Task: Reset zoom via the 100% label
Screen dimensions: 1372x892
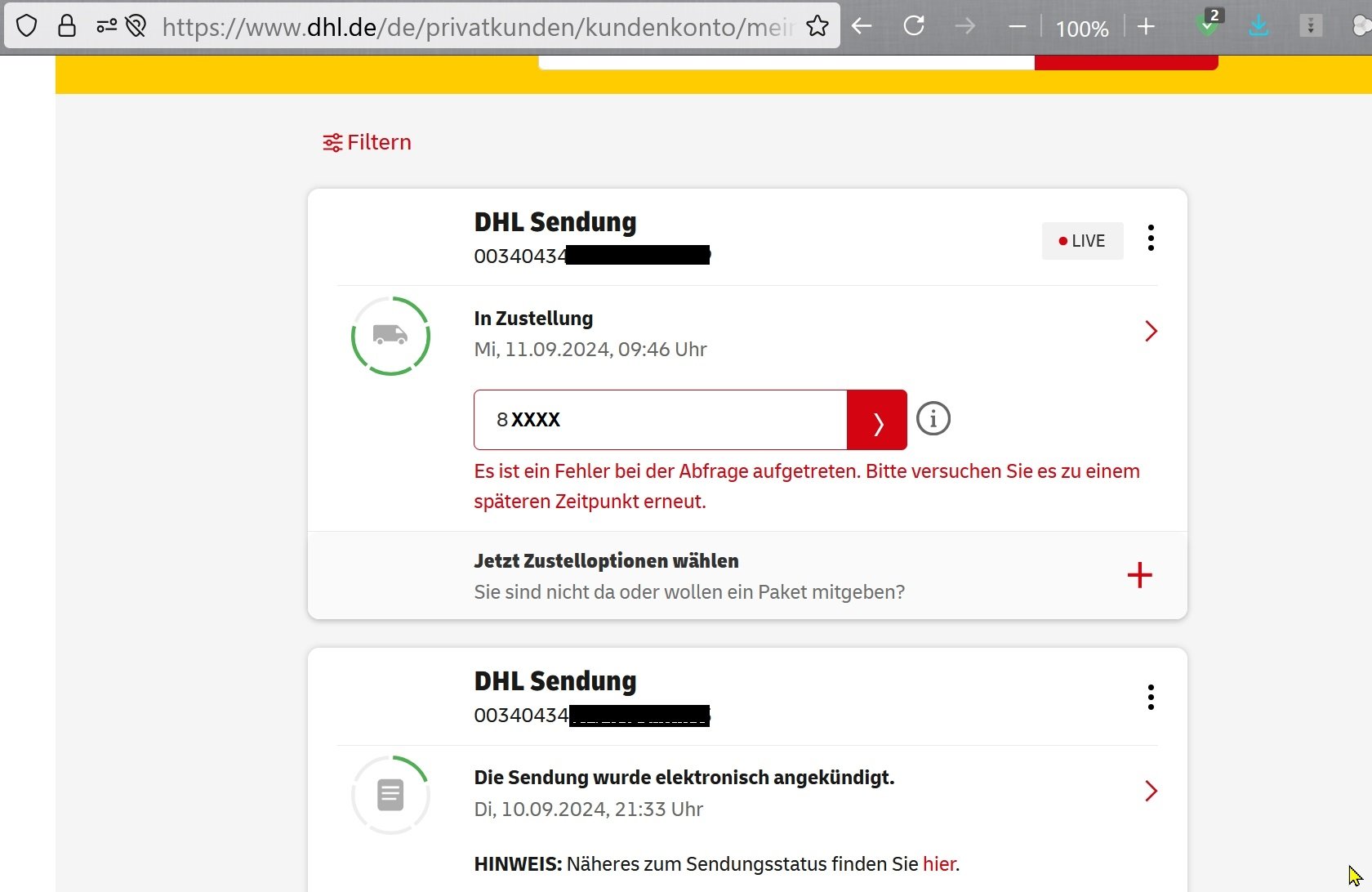Action: [1082, 29]
